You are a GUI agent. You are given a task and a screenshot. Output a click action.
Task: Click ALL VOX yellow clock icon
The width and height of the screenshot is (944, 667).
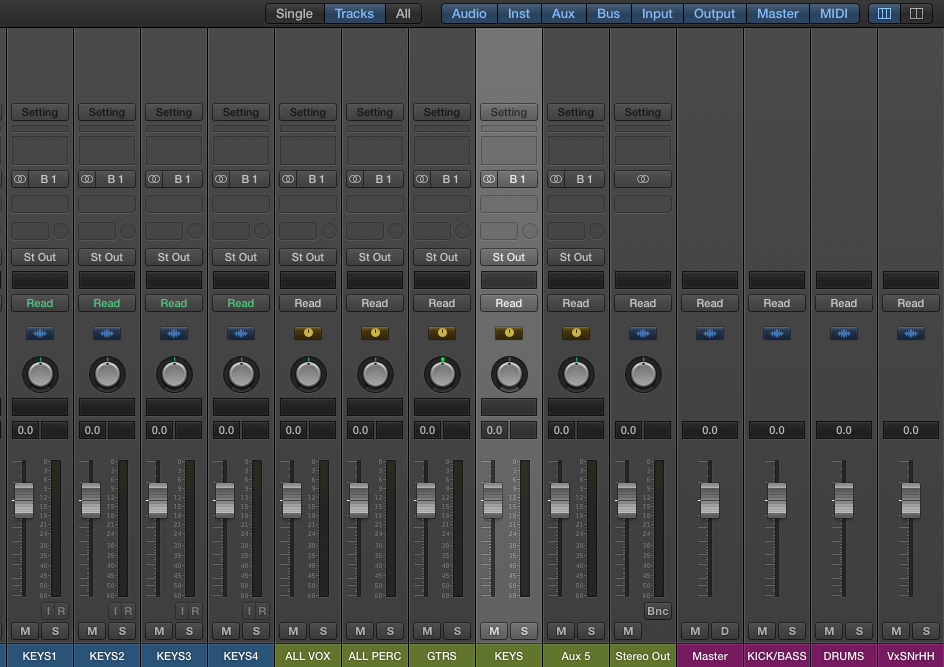coord(308,332)
